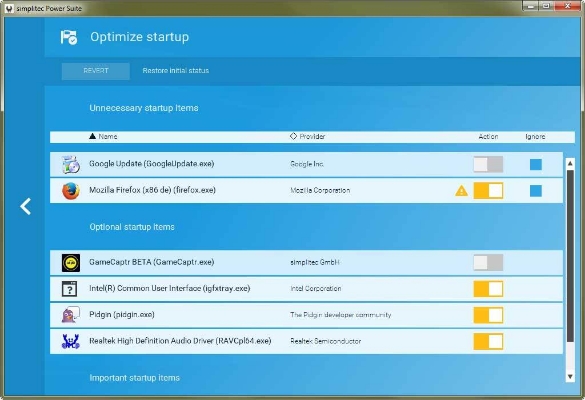
Task: Toggle the Realtek Audio Driver switch
Action: [x=488, y=341]
